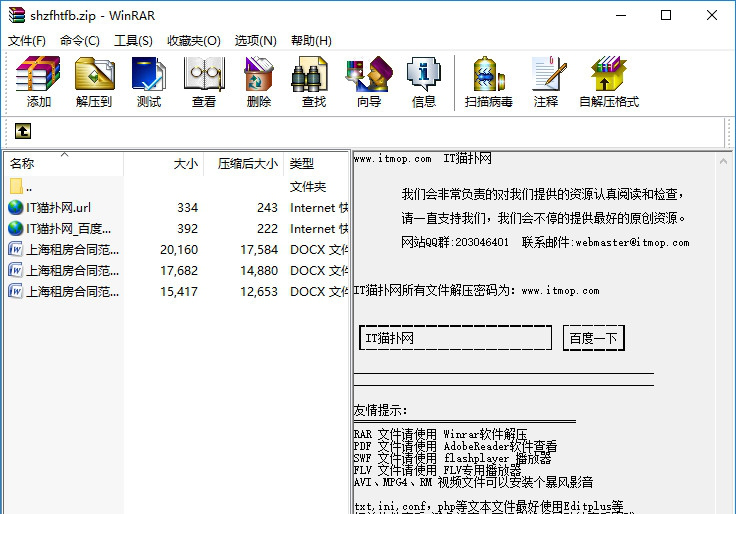The image size is (736, 534).
Task: Launch the 向导 (Wizard) tool
Action: click(x=369, y=82)
